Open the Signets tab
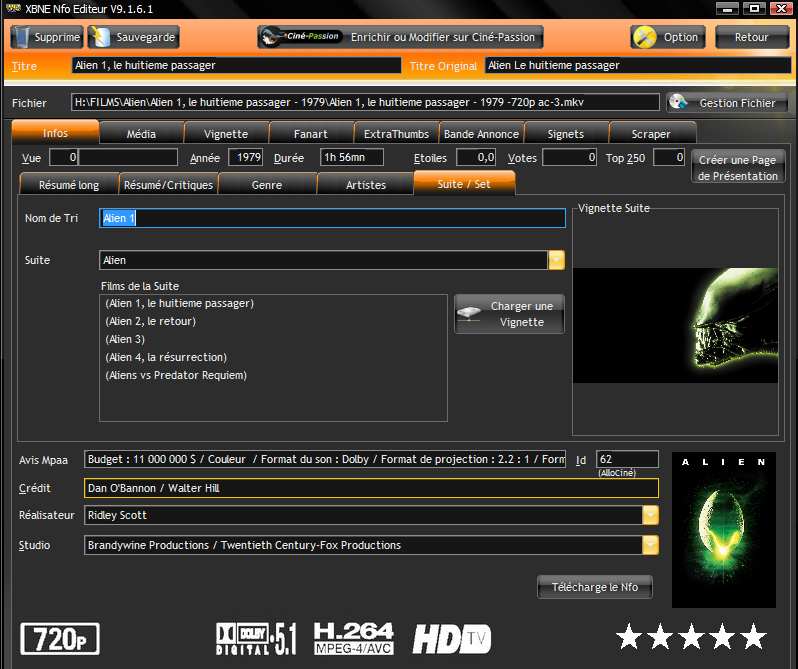798x669 pixels. tap(565, 134)
